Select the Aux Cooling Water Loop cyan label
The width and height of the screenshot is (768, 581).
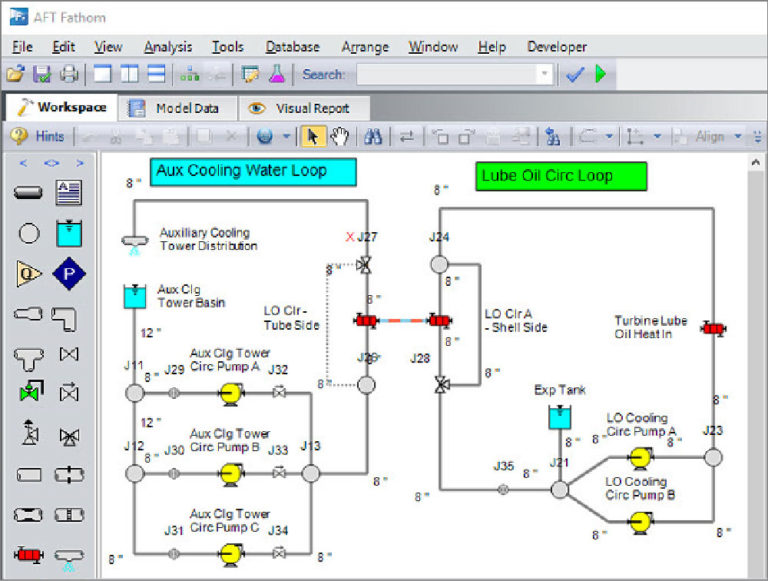[253, 172]
